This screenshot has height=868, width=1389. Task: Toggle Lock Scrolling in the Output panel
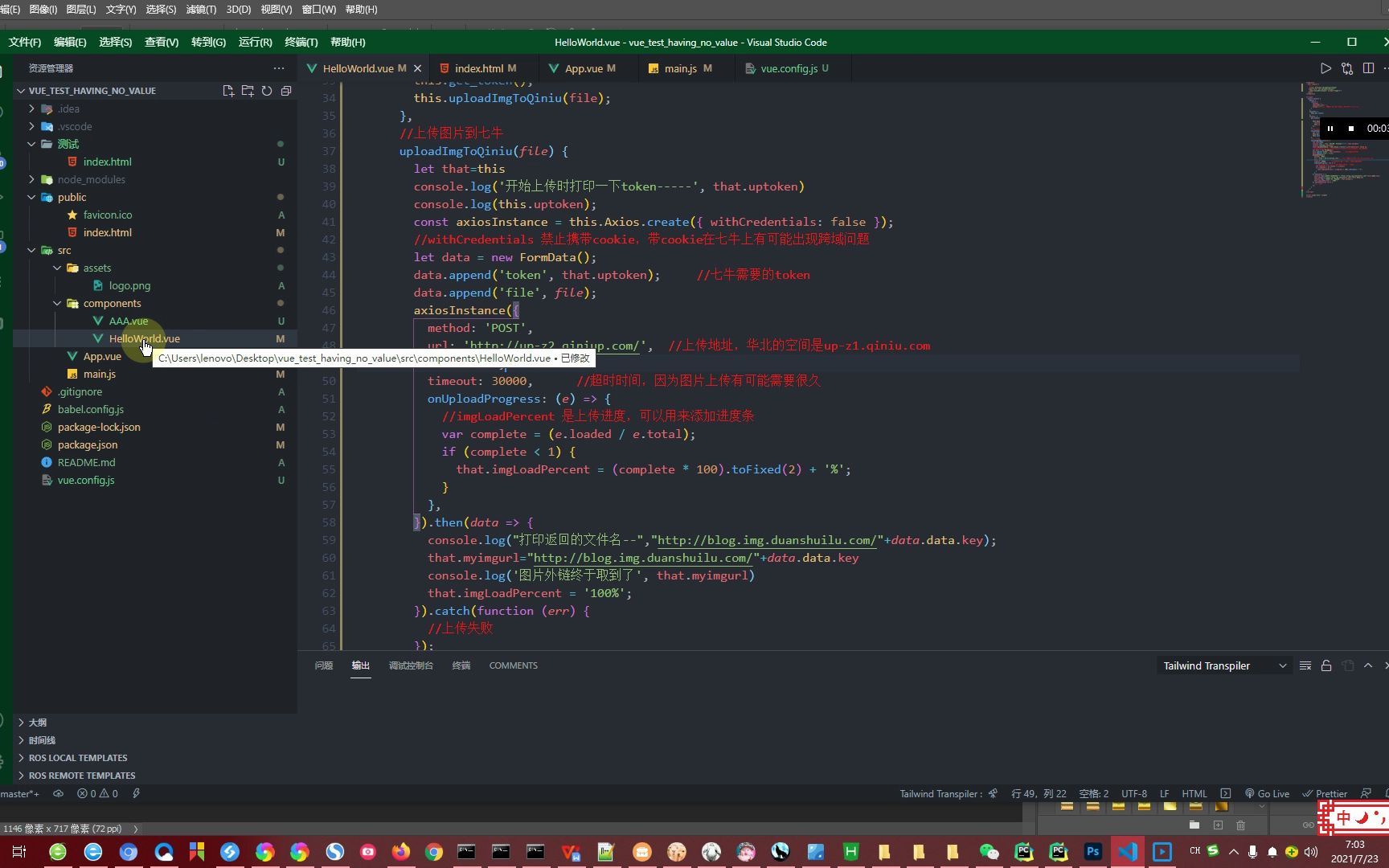coord(1326,665)
